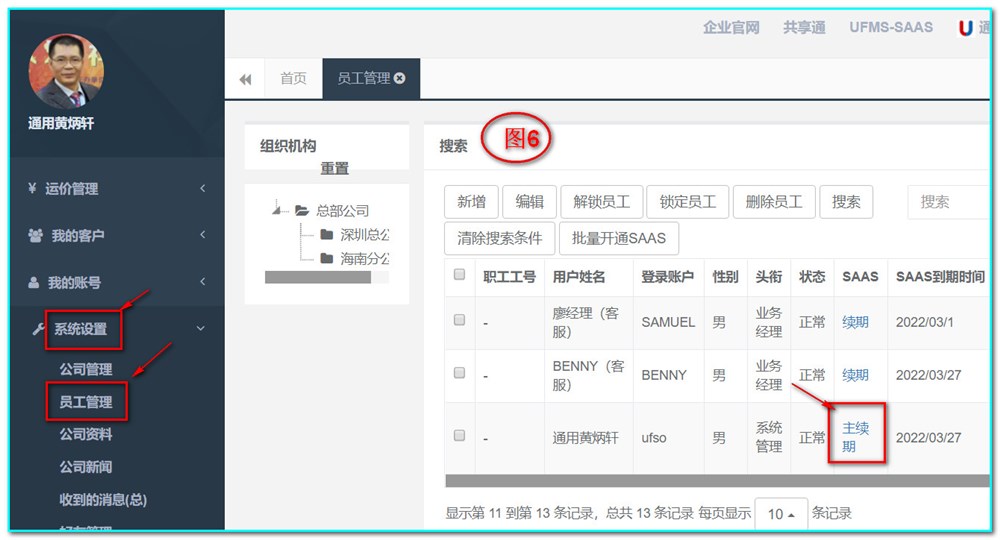The height and width of the screenshot is (540, 1000).
Task: Click the 新增 button
Action: (x=471, y=202)
